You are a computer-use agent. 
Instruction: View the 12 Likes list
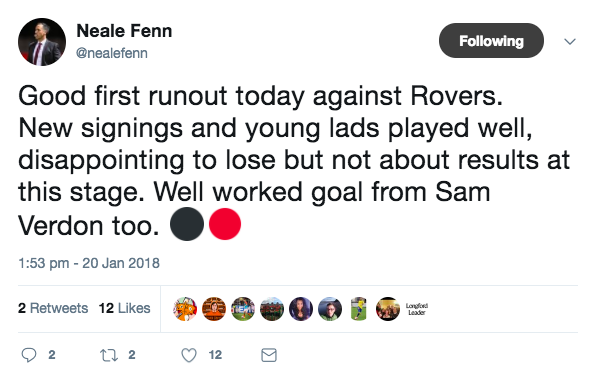tap(125, 308)
